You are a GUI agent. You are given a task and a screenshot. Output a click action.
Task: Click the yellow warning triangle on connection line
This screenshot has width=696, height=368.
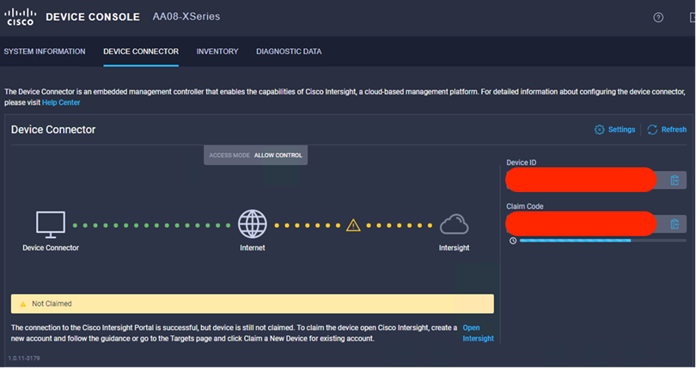pos(353,225)
